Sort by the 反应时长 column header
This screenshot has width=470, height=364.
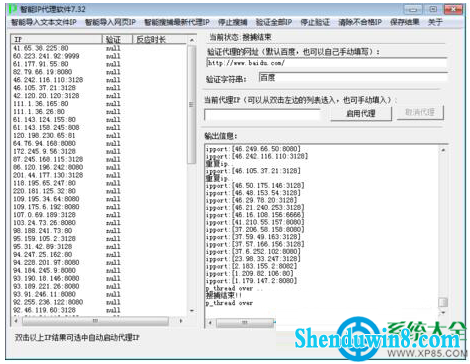click(x=159, y=39)
